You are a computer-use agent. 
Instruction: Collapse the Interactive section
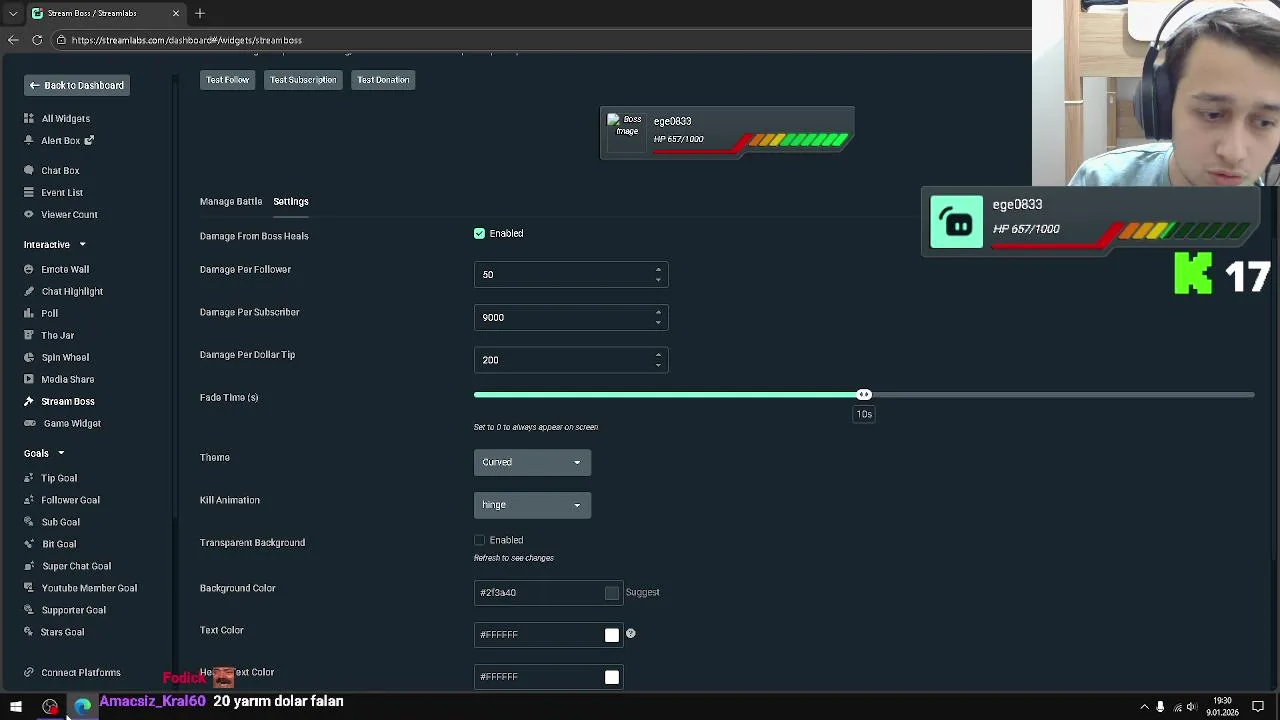82,244
